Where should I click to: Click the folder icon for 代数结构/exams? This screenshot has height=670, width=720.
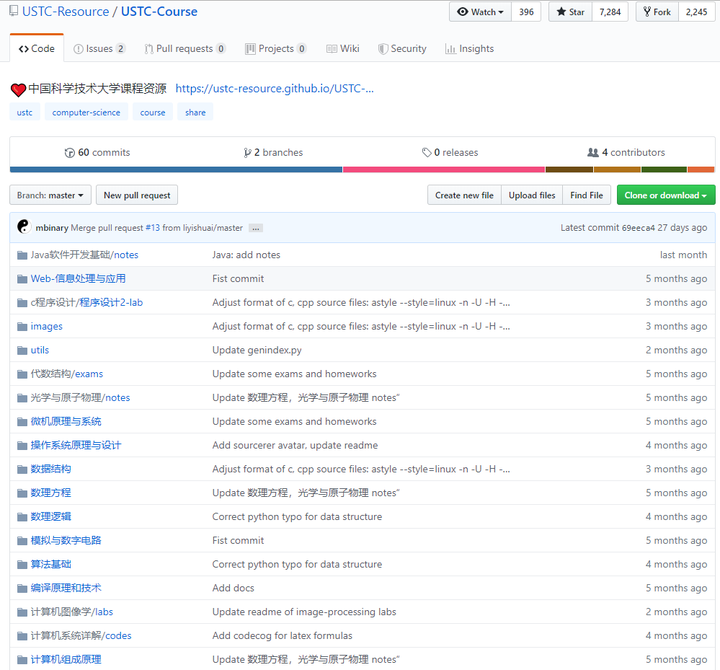[22, 374]
